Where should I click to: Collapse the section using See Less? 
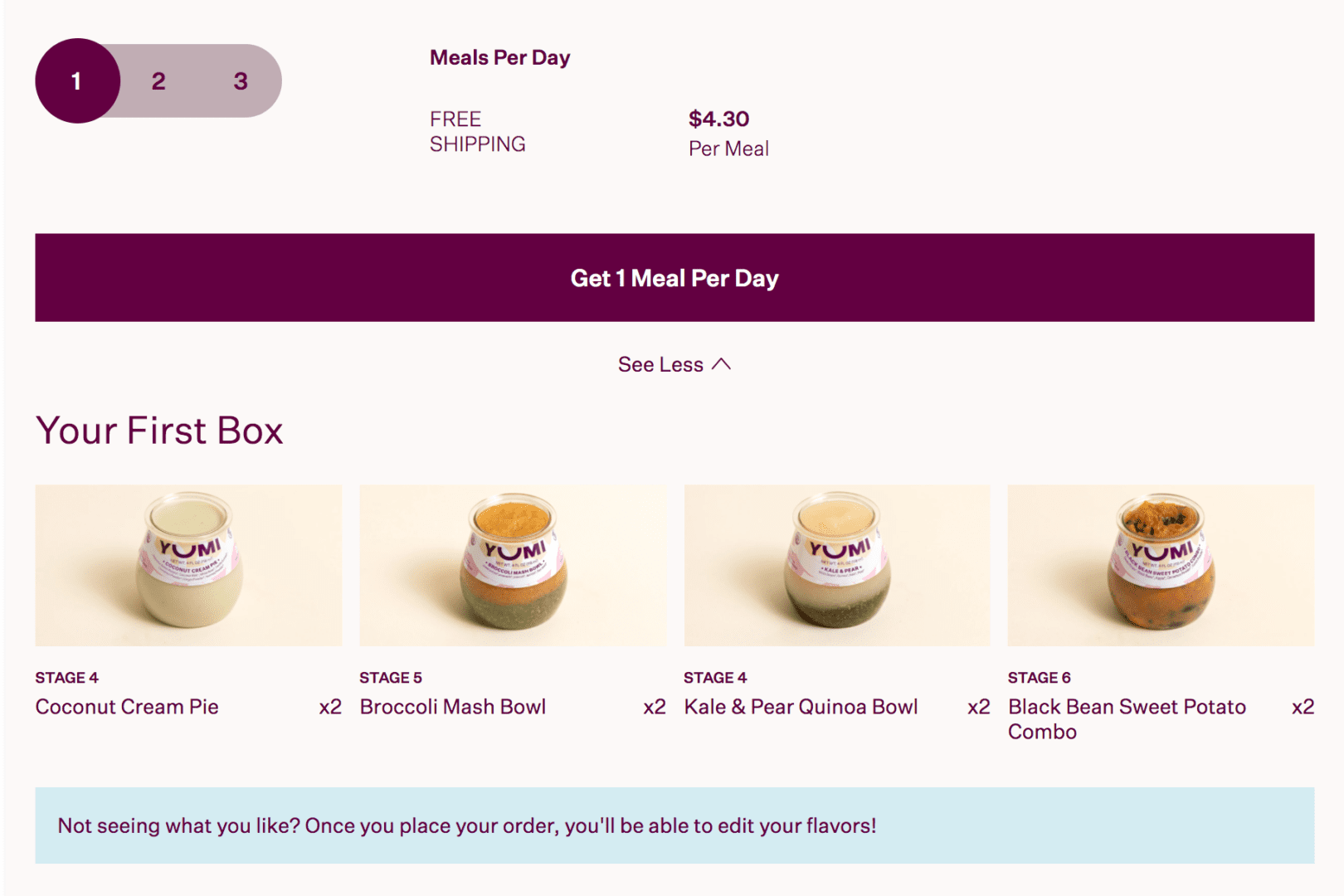[674, 363]
